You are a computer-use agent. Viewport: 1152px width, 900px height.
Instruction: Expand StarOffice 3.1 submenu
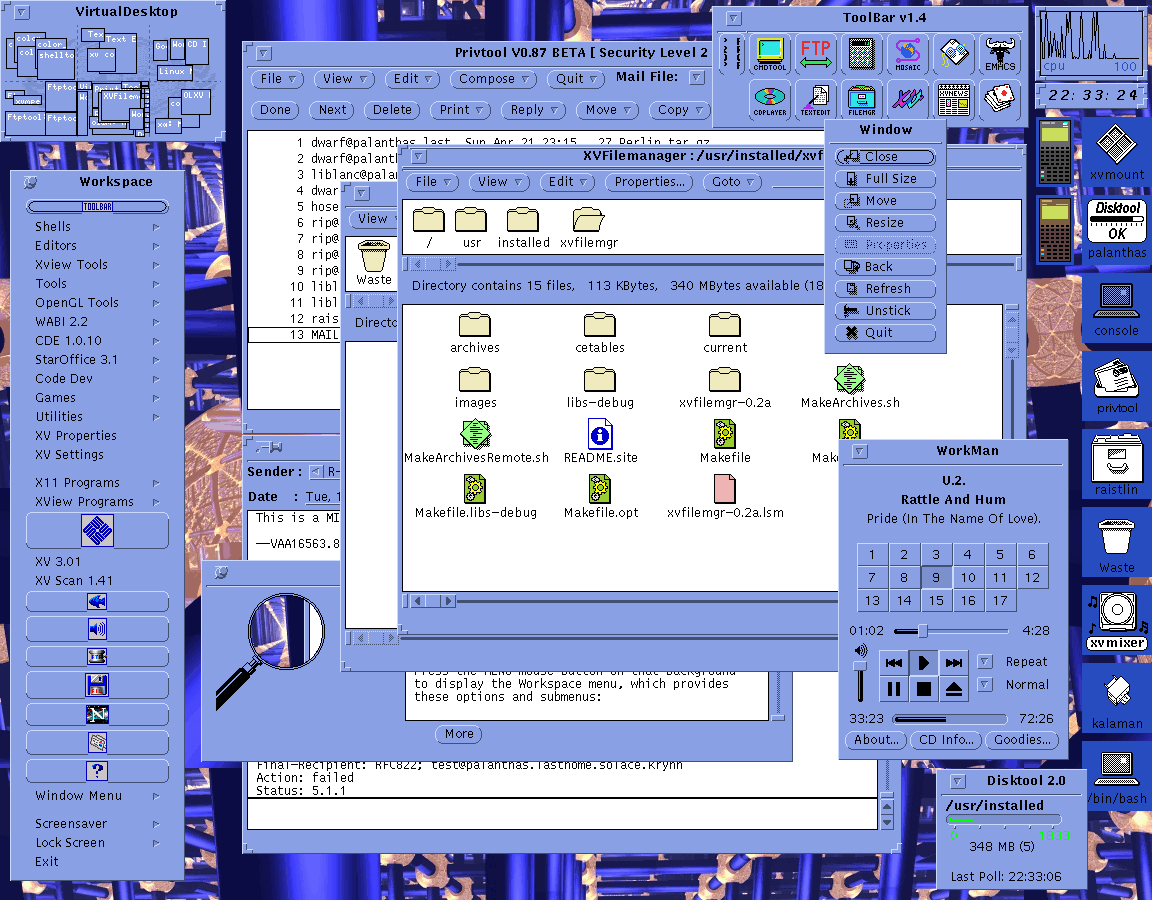pos(96,359)
